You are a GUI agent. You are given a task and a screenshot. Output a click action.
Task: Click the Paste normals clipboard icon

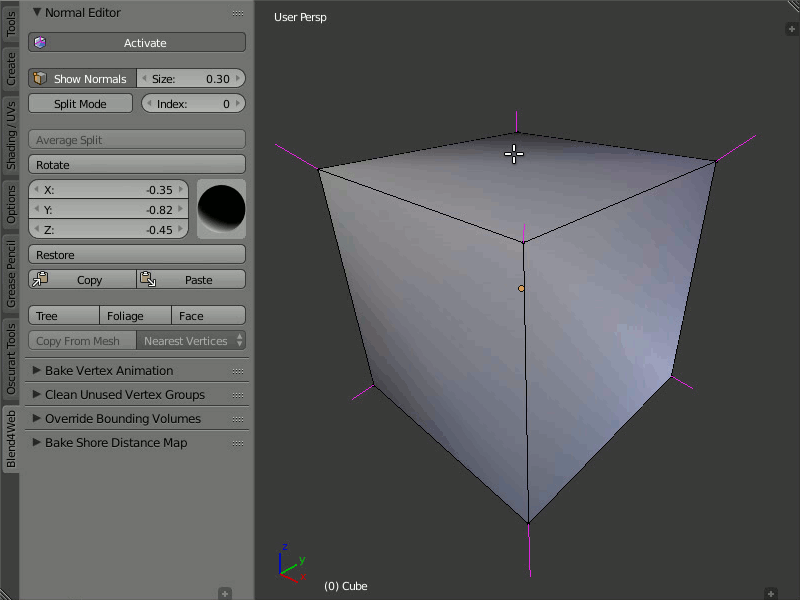coord(147,280)
